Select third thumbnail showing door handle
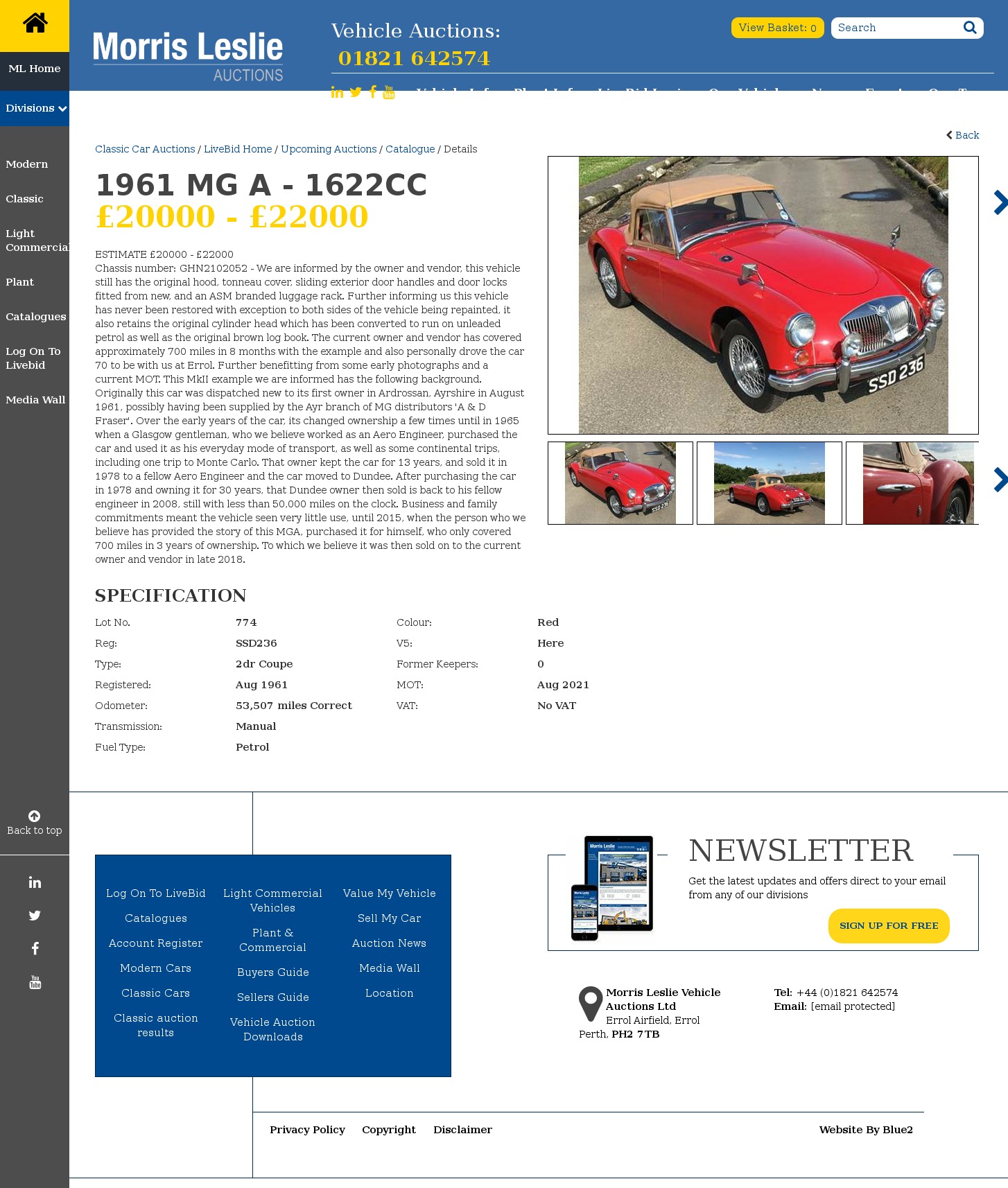Viewport: 1008px width, 1188px height. [913, 483]
